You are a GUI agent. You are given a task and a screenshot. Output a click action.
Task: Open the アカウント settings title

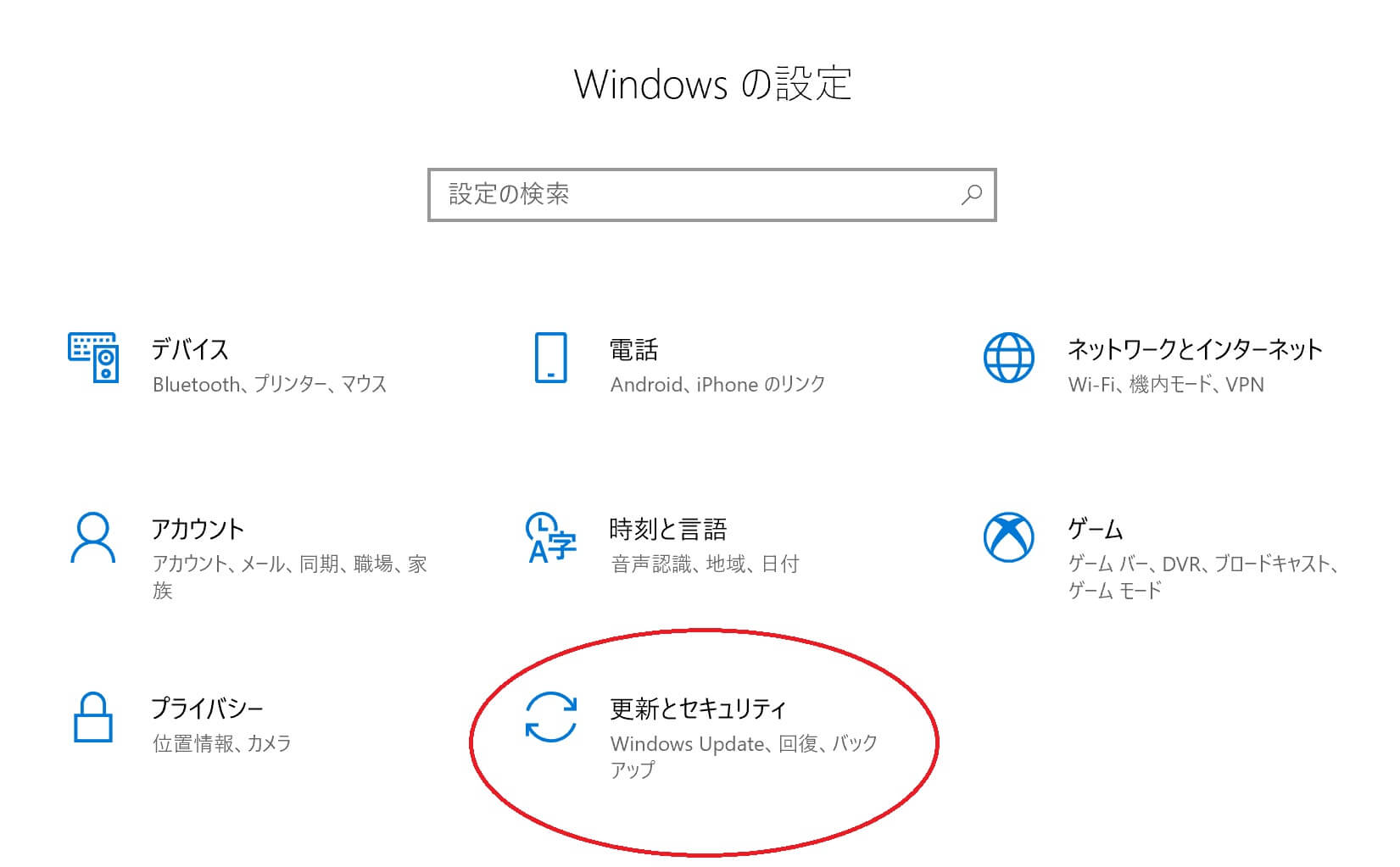[198, 529]
